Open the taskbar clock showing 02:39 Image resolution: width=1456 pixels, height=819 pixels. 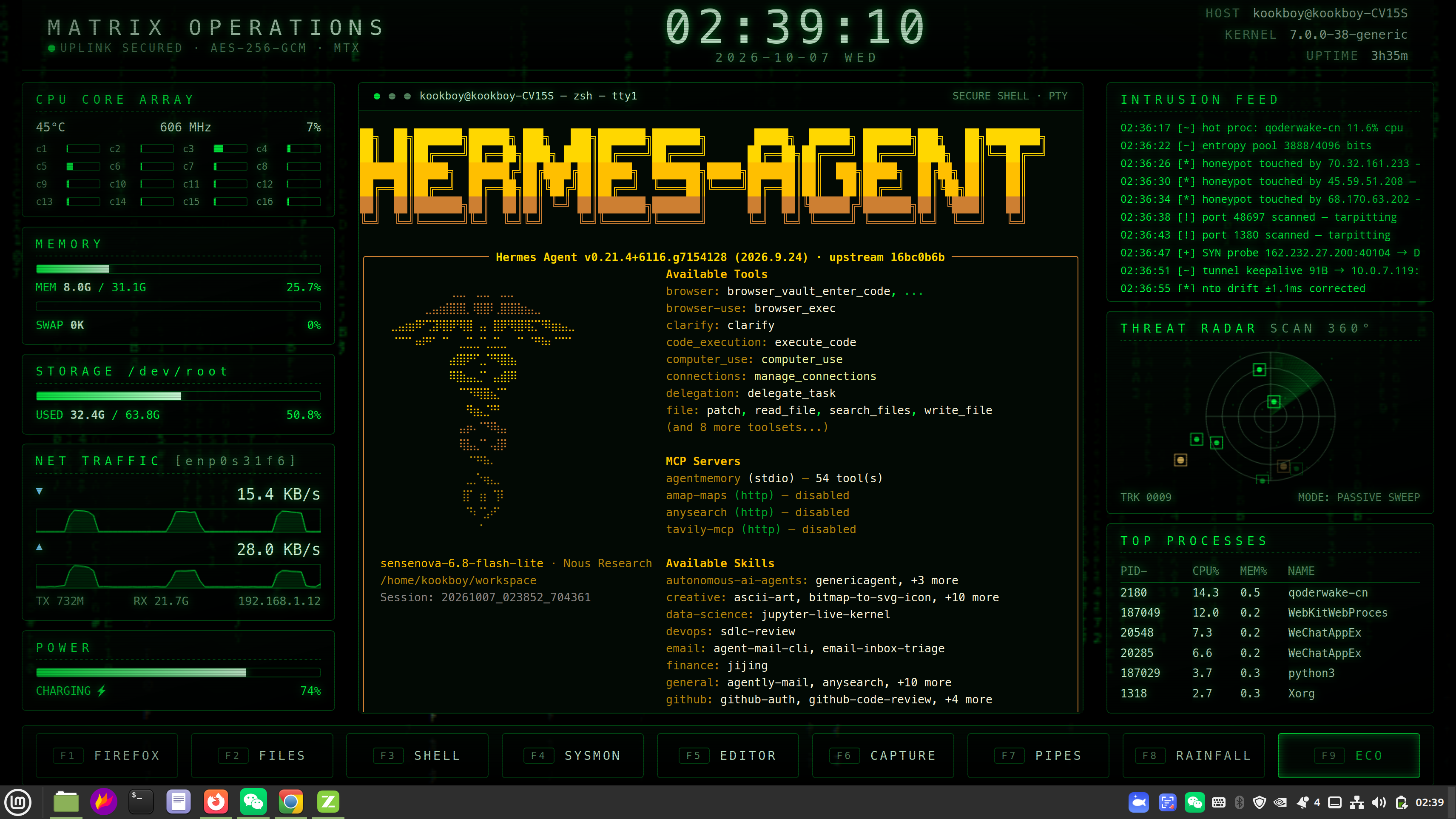(x=1430, y=802)
